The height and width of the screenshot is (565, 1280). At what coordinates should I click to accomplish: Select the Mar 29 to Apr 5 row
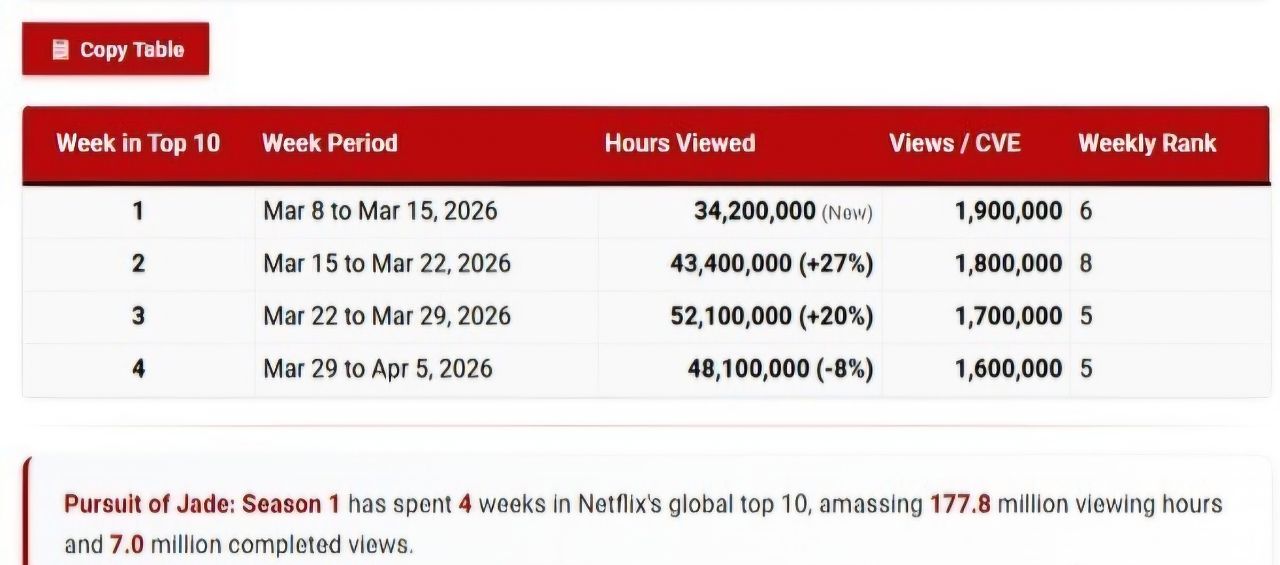coord(378,369)
